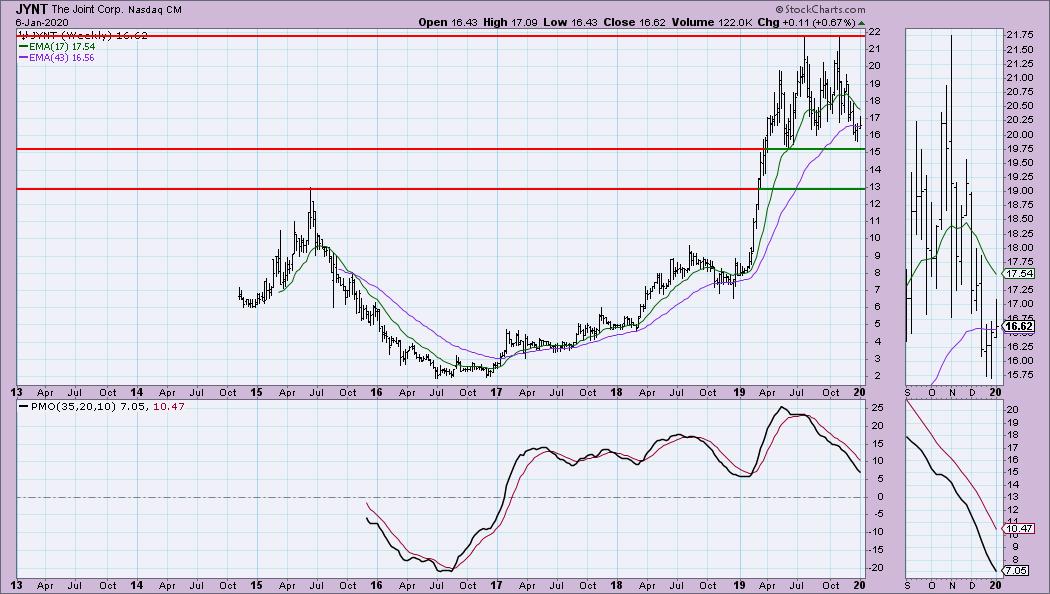Click the 7.05 PMO tag in right panel
Screen dimensions: 1050x594
click(1017, 571)
